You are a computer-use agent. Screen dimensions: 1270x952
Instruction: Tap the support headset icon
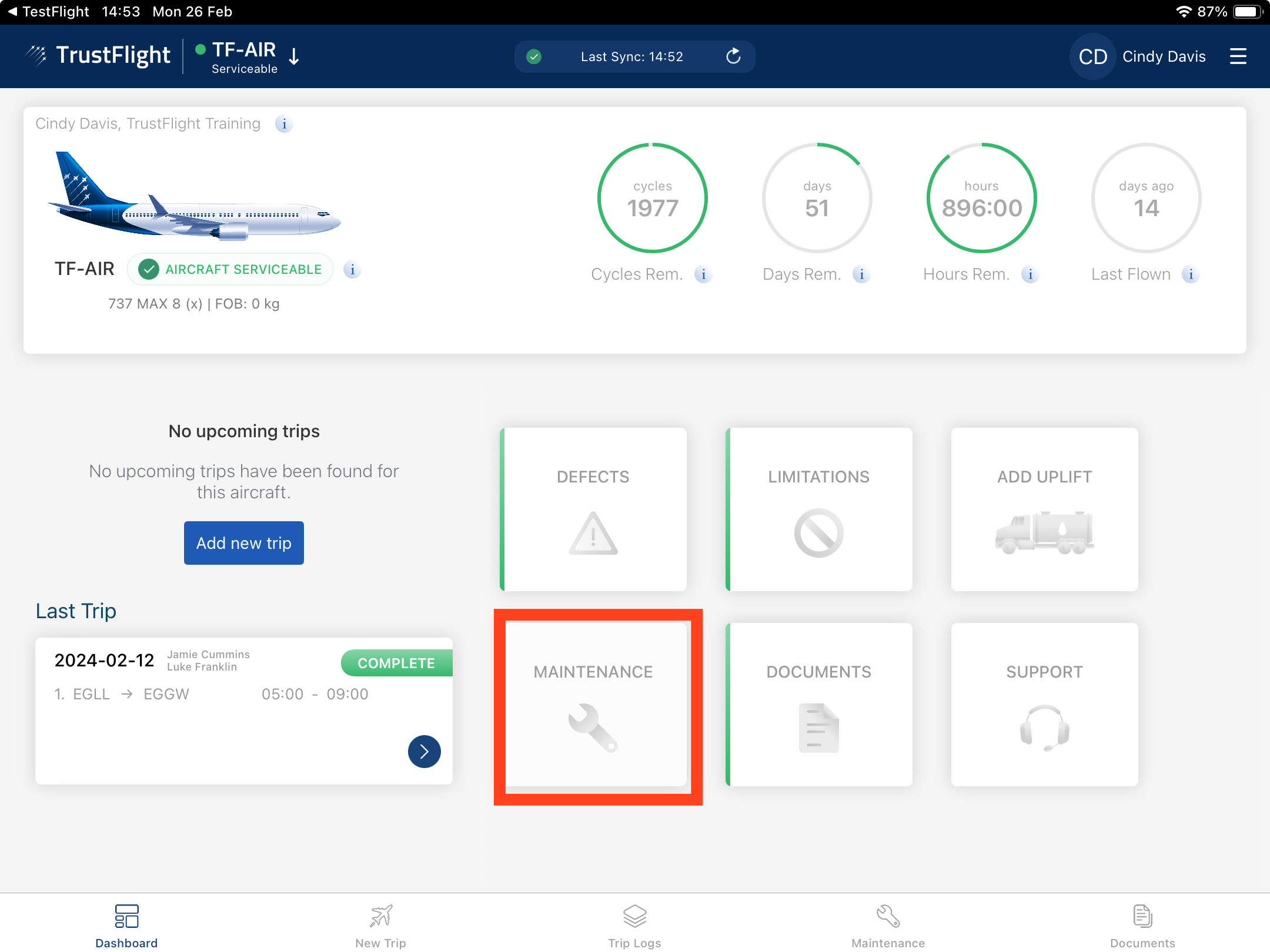[1045, 728]
